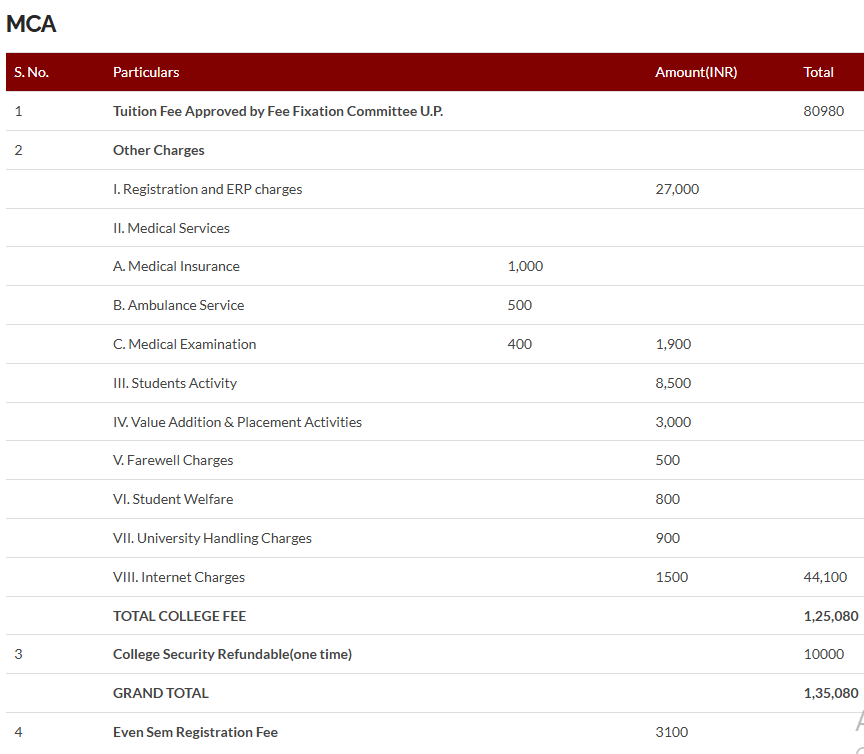Select the Medical Examination label
Image resolution: width=864 pixels, height=754 pixels.
coord(185,344)
